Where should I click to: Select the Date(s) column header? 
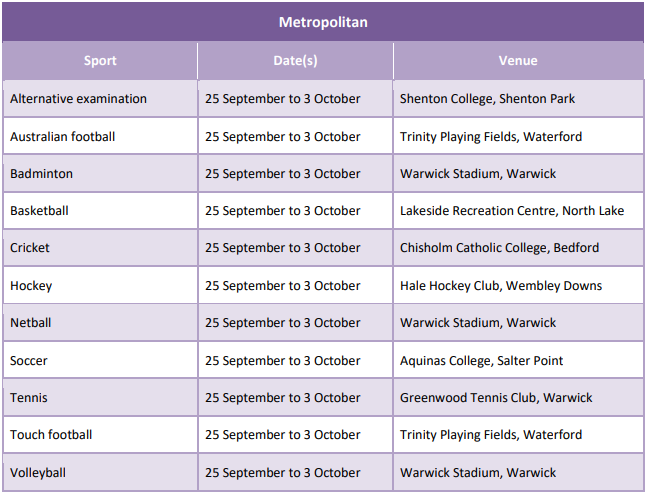pos(295,61)
